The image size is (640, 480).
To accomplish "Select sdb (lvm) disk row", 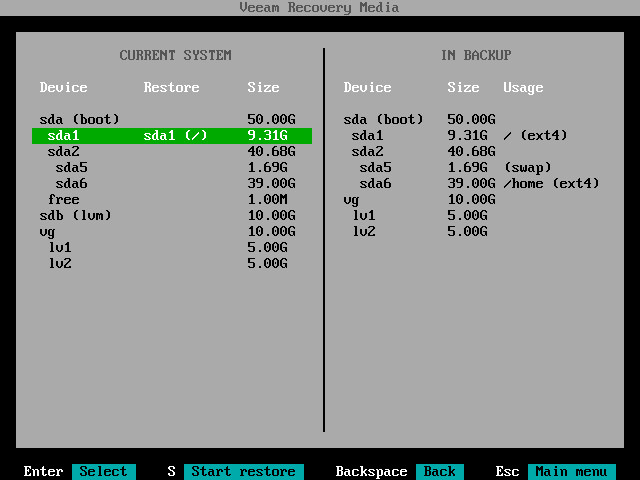I will click(x=172, y=216).
